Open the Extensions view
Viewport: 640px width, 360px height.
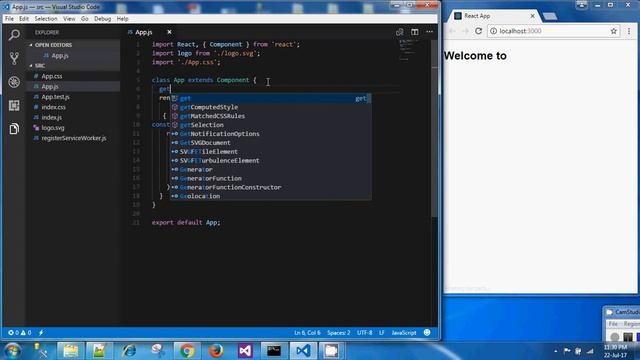14,105
